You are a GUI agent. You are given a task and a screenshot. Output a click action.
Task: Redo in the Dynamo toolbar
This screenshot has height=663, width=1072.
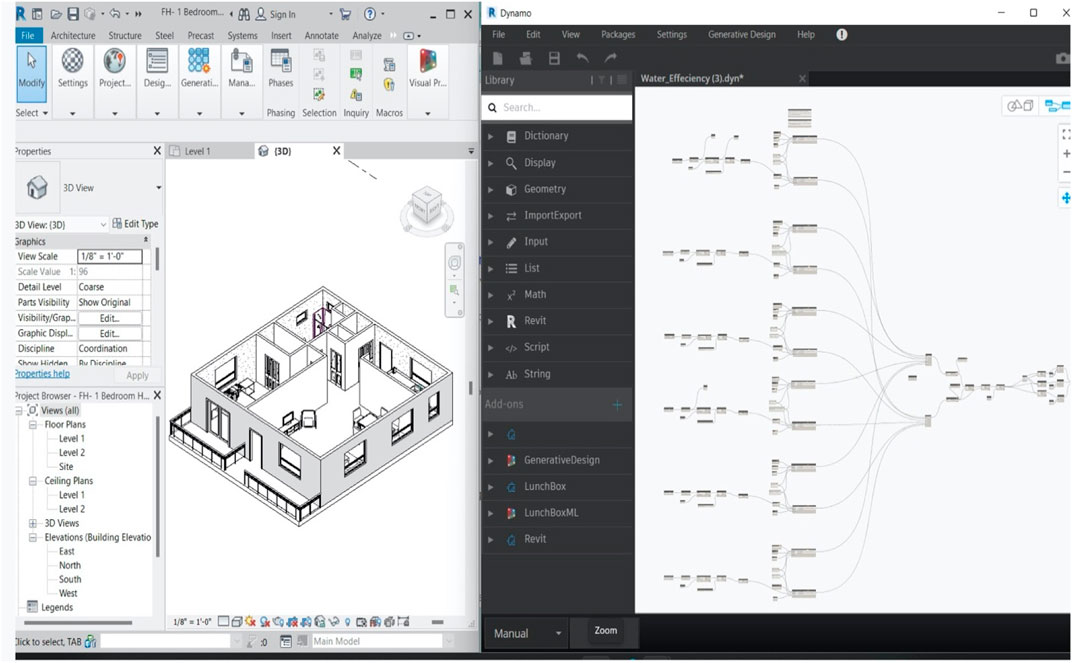tap(610, 58)
